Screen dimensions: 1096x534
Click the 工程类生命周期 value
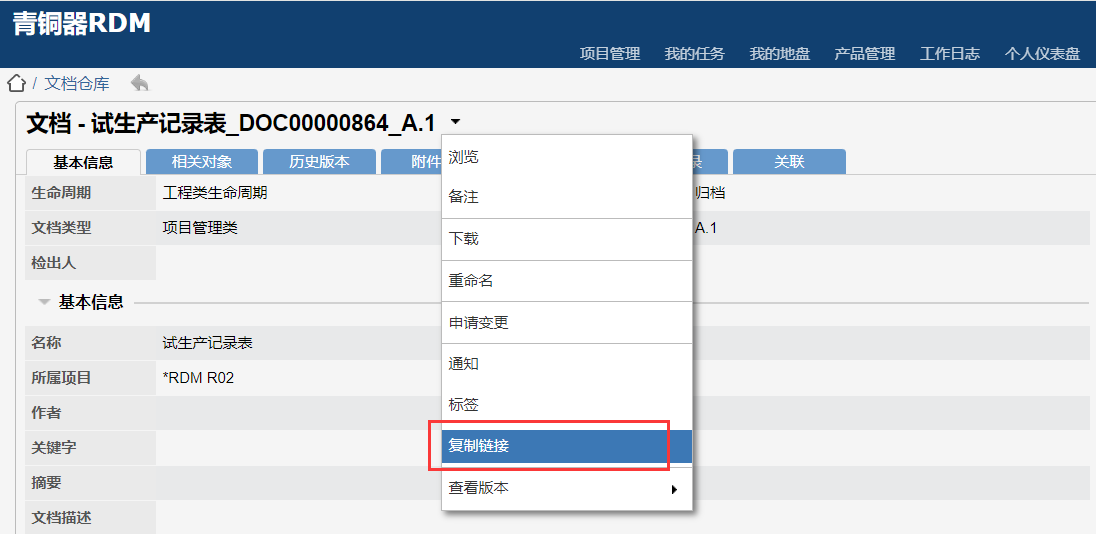[x=215, y=193]
